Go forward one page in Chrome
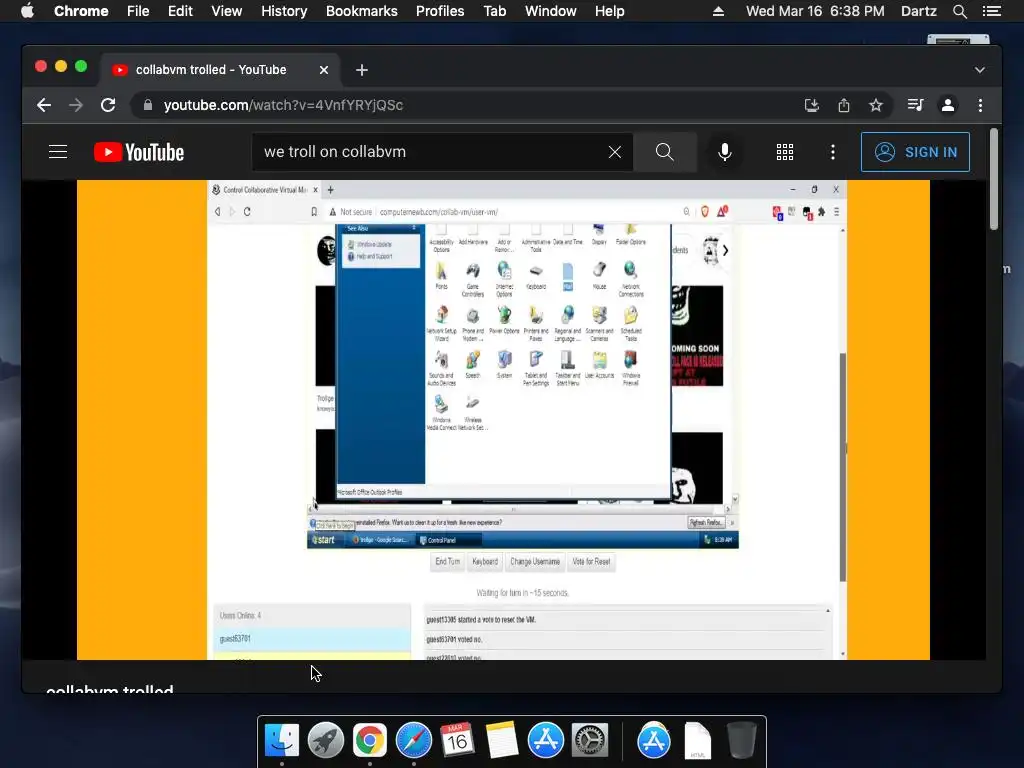The image size is (1024, 768). pyautogui.click(x=76, y=105)
